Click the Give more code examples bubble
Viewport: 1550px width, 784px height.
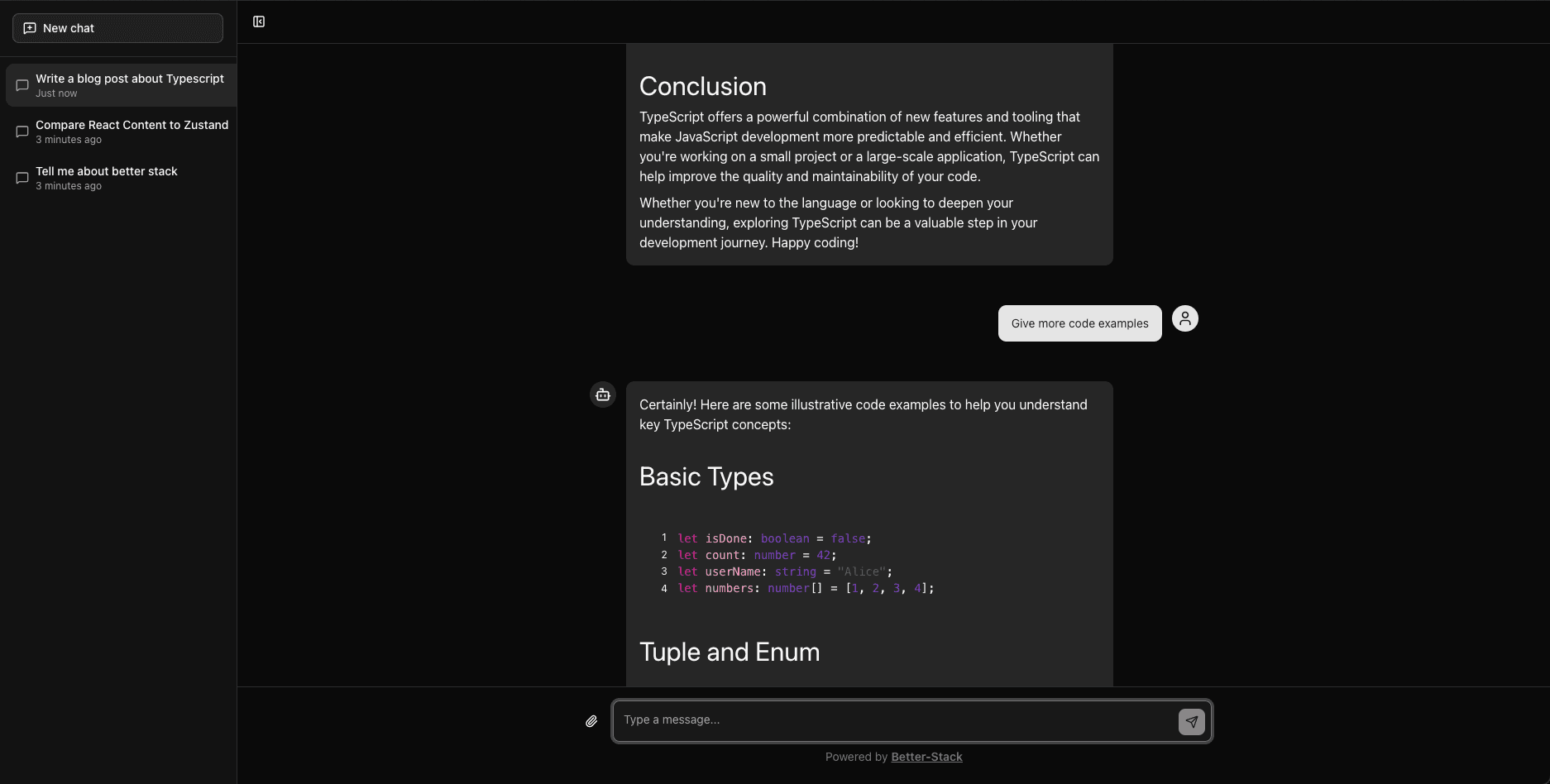click(x=1079, y=323)
